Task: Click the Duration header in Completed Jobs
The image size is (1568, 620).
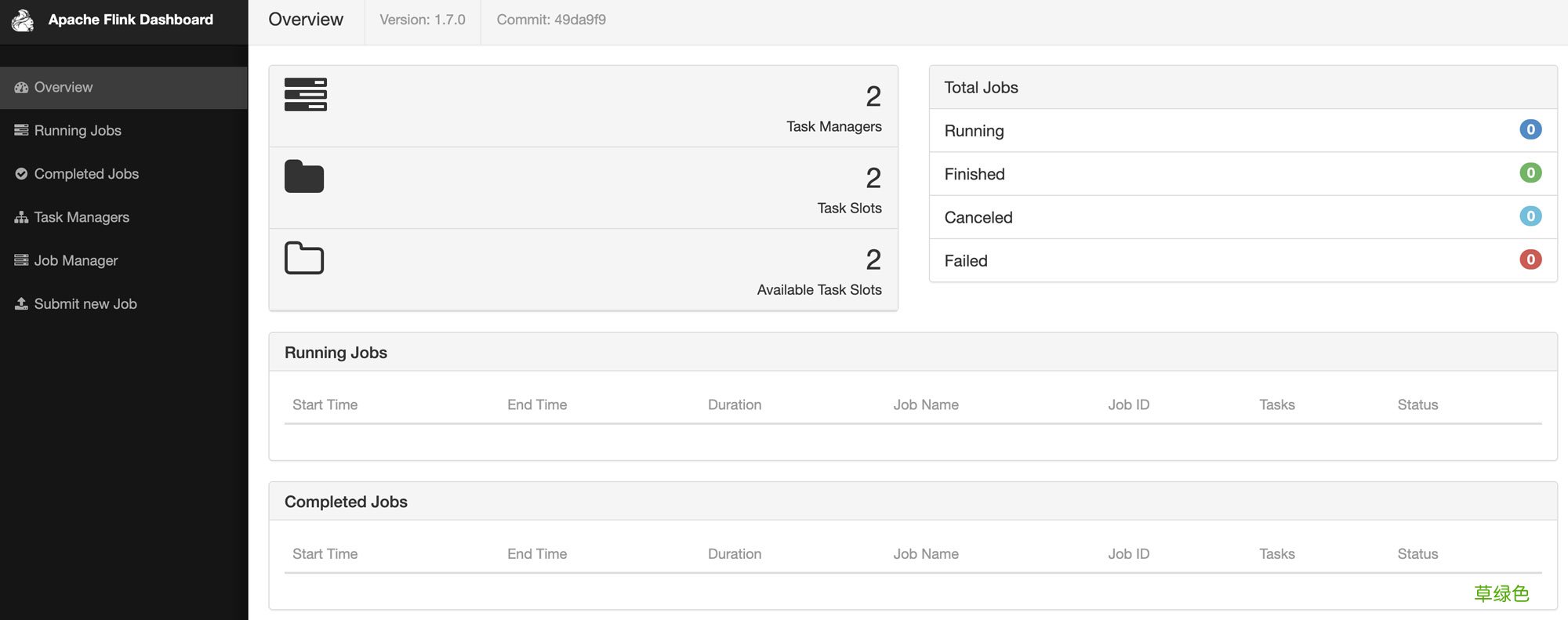Action: 734,553
